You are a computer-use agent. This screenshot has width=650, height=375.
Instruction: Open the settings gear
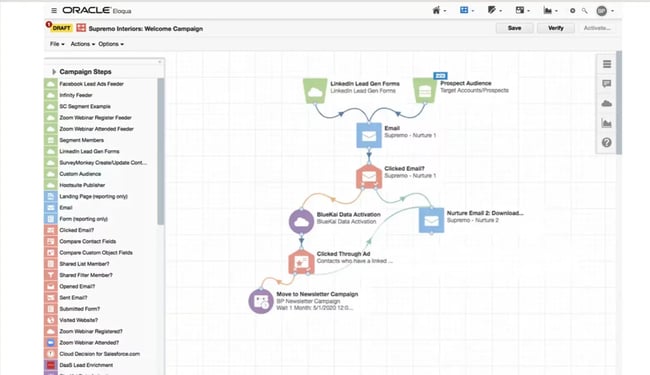point(572,11)
